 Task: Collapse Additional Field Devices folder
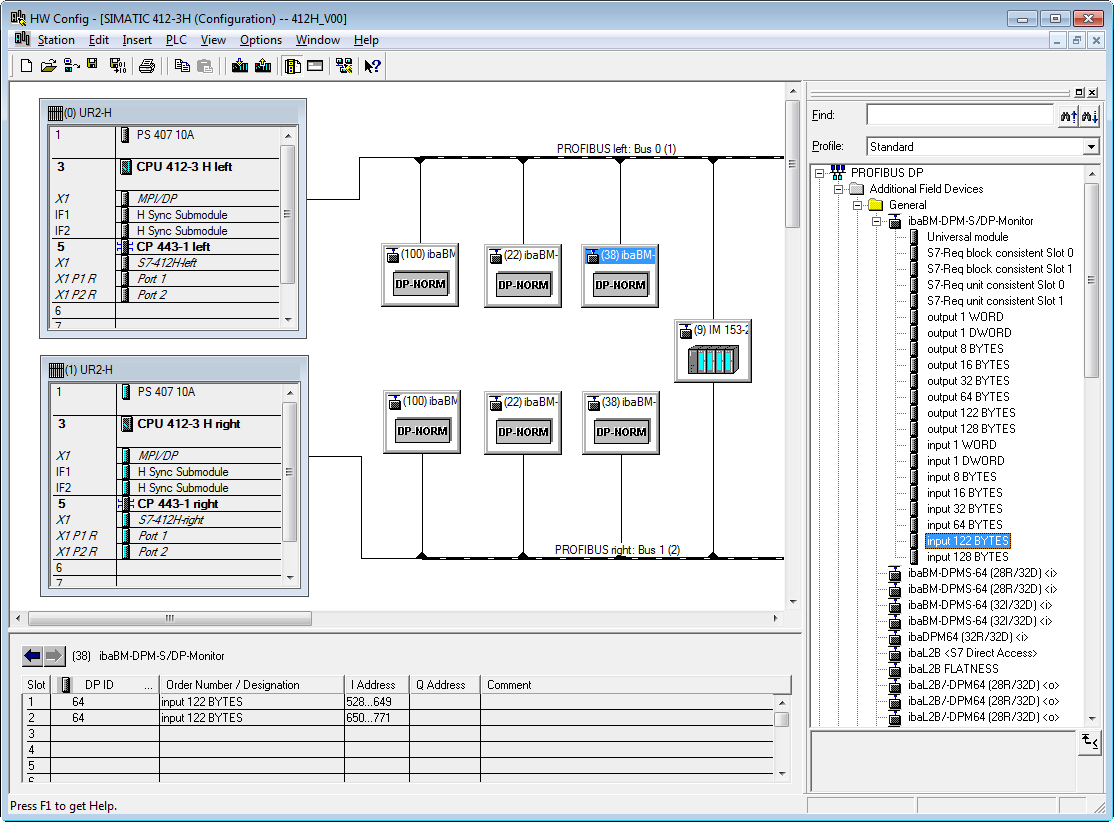pos(838,189)
